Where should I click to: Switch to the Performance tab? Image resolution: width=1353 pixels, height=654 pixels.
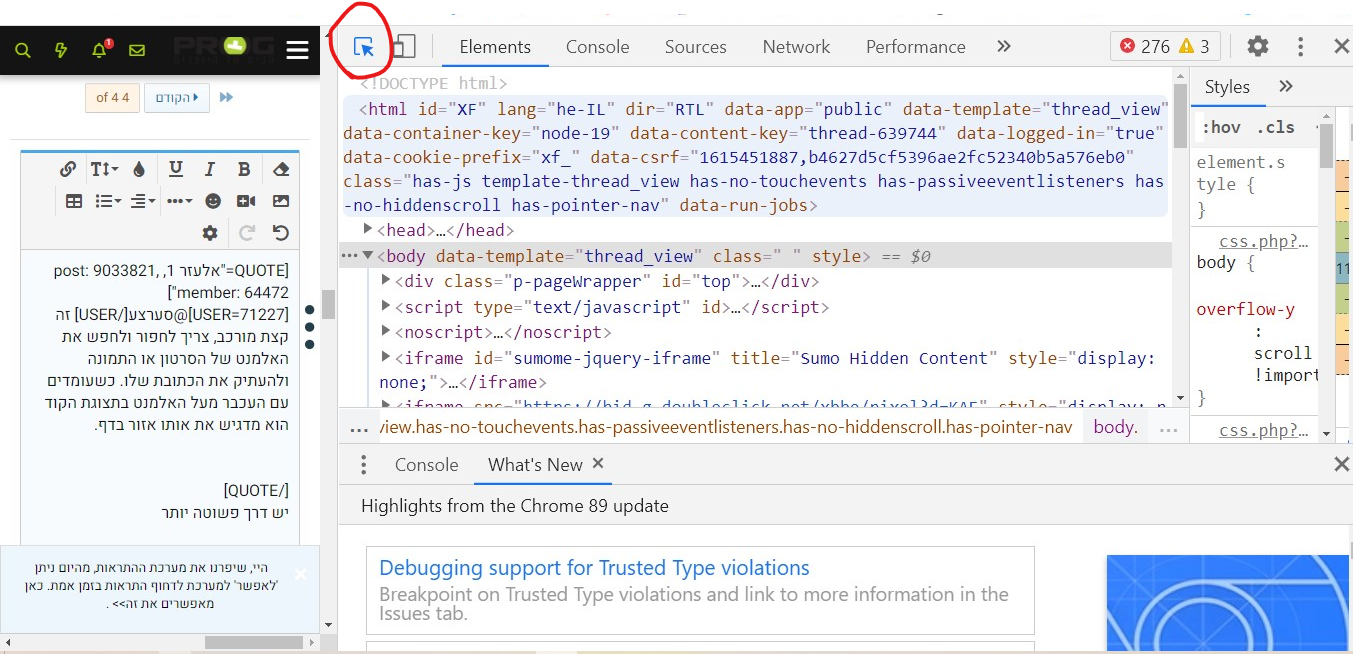pos(916,47)
